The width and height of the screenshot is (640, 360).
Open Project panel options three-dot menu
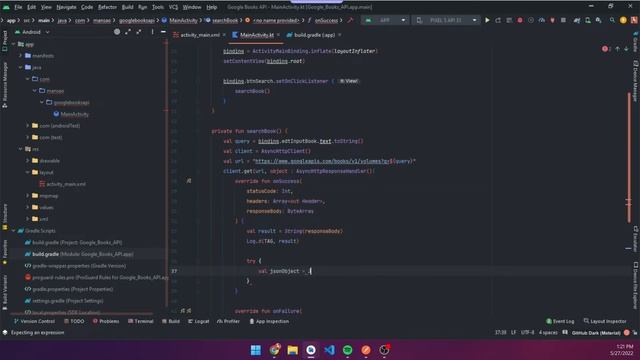pos(152,32)
